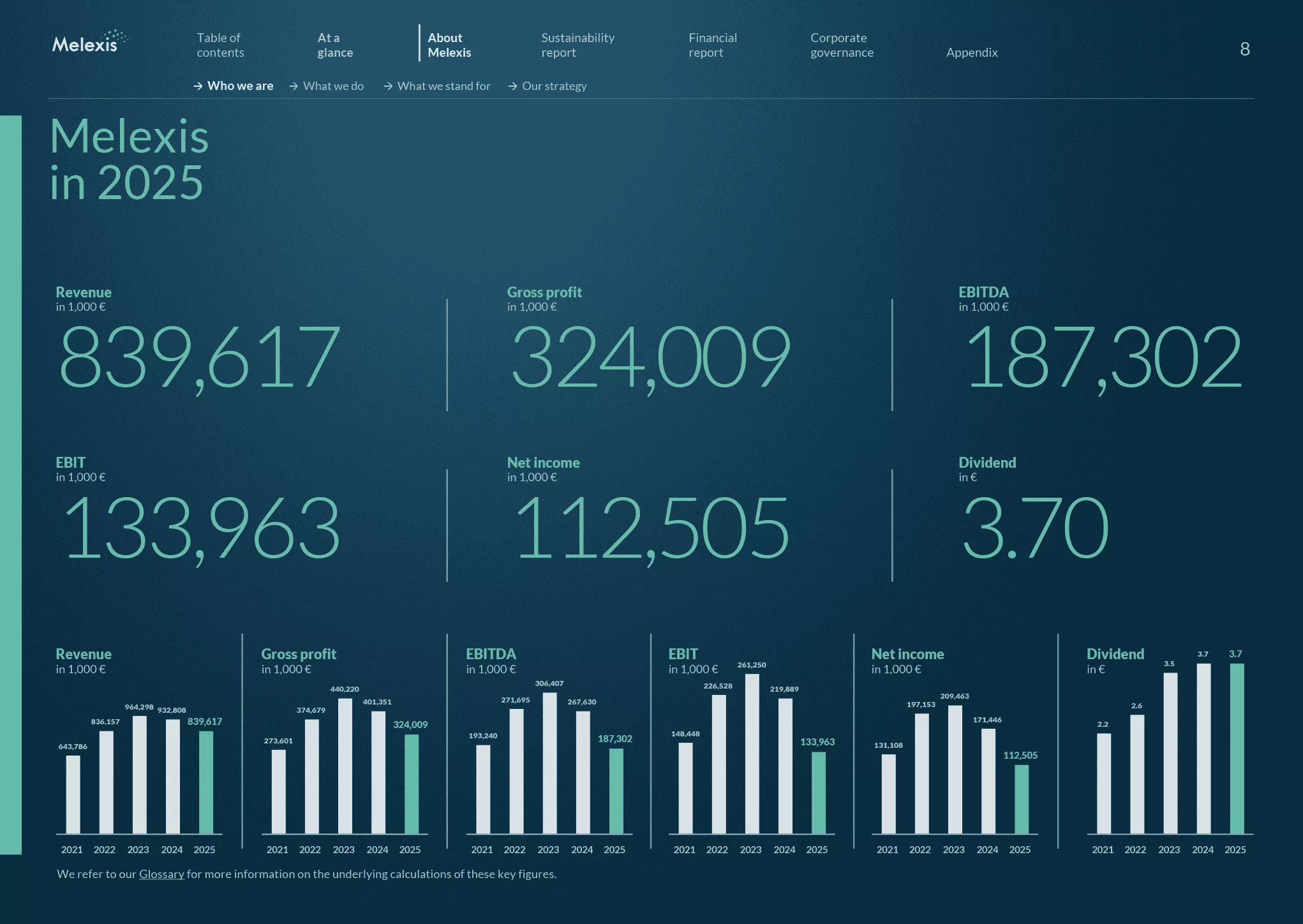This screenshot has height=924, width=1303.
Task: Click the arrow icon before What we stand for
Action: coord(388,86)
